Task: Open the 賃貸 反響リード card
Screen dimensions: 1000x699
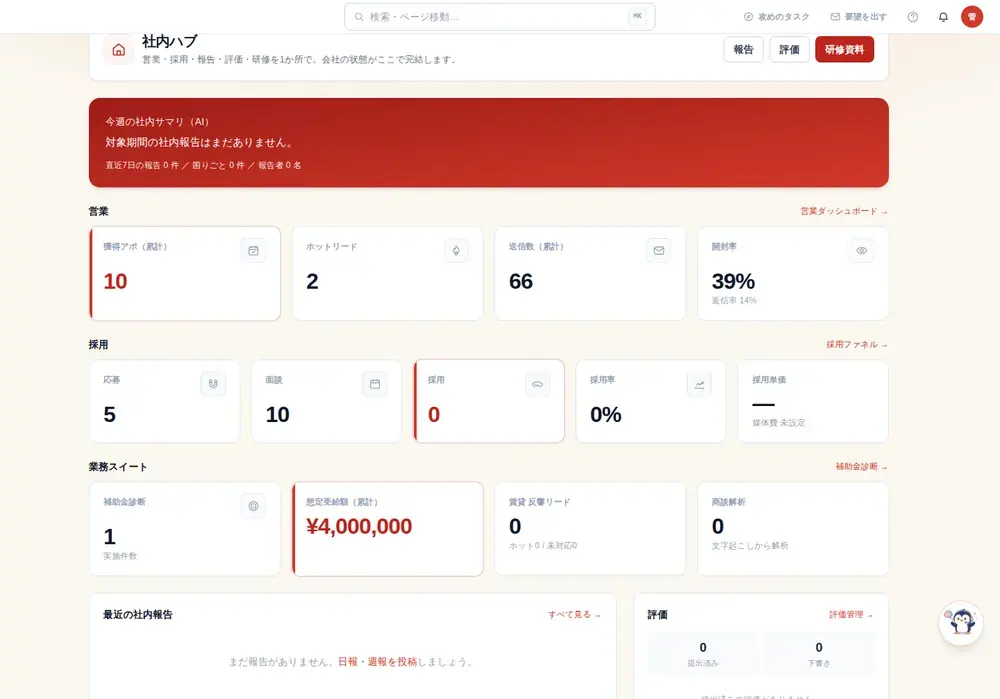Action: (590, 529)
